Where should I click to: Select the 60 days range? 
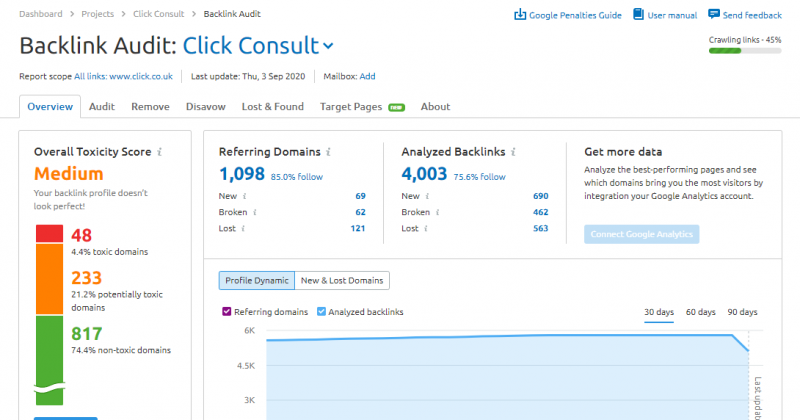(x=701, y=312)
